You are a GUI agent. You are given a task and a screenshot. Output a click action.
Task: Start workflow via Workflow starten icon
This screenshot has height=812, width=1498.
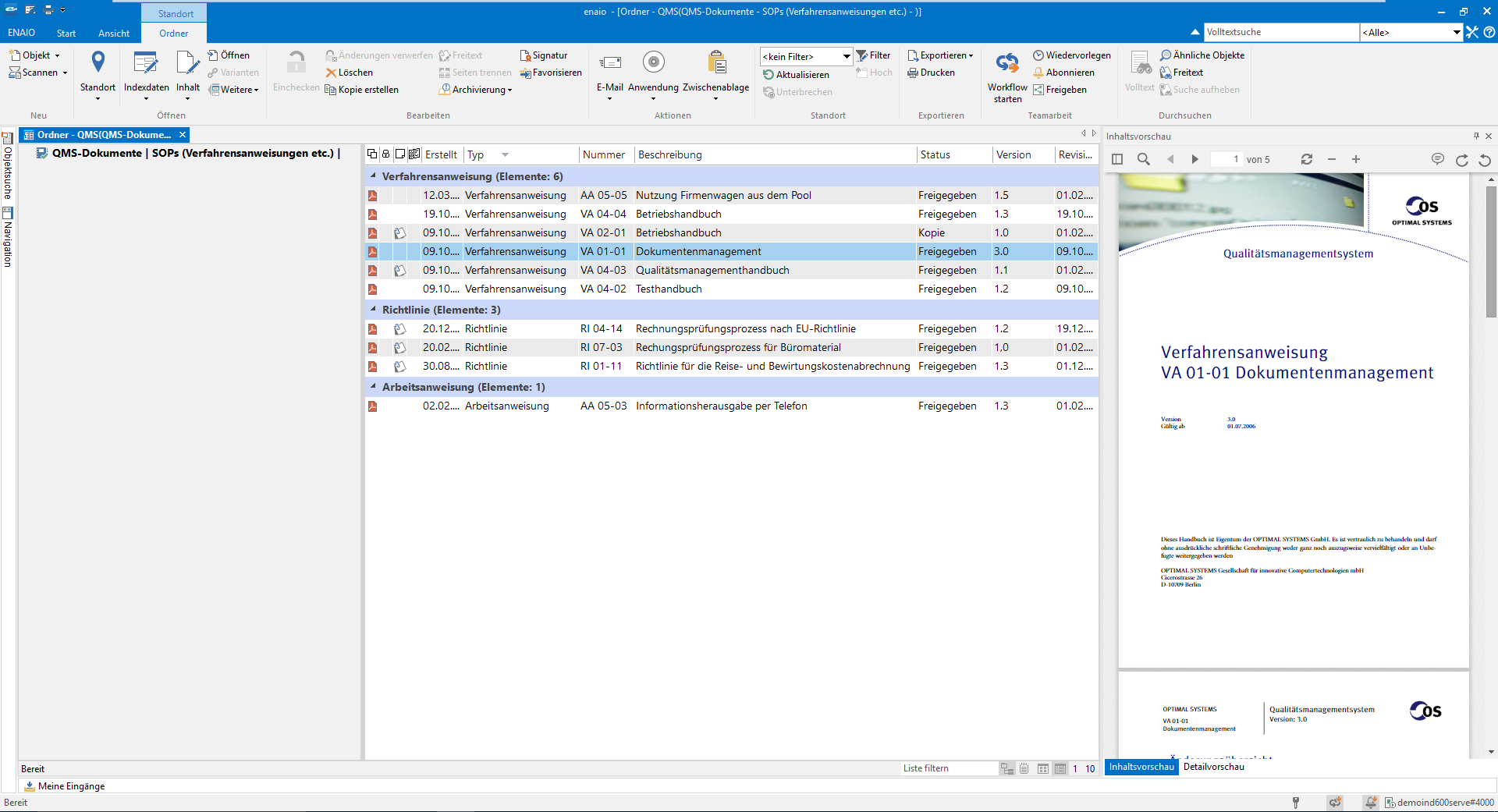point(1007,63)
